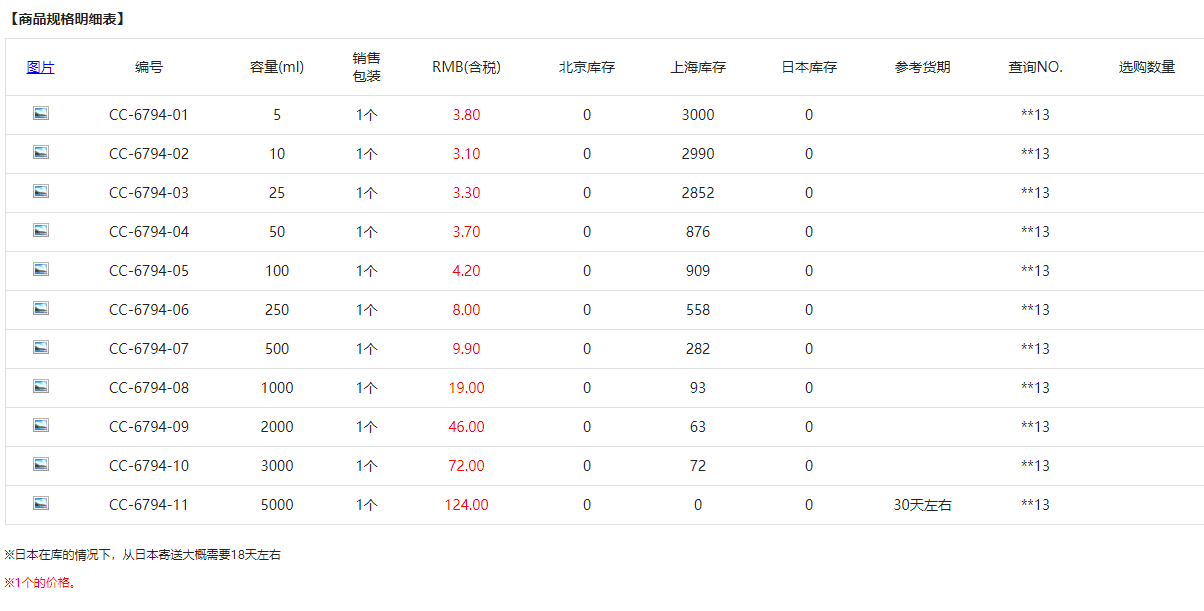Screen dimensions: 1204x611
Task: View the product image for CC-6794-04
Action: click(x=41, y=231)
